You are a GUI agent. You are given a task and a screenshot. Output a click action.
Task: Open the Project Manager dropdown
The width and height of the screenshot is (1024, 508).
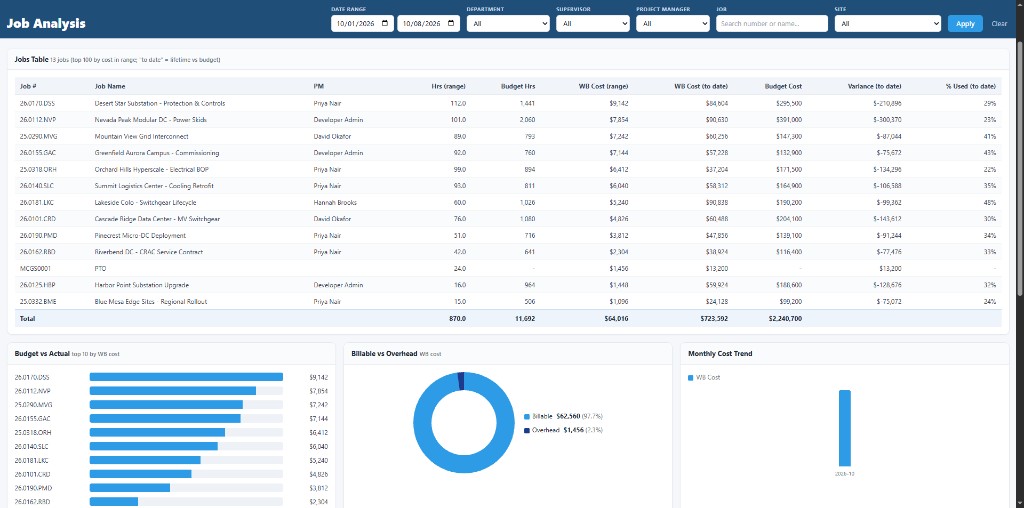(x=673, y=24)
